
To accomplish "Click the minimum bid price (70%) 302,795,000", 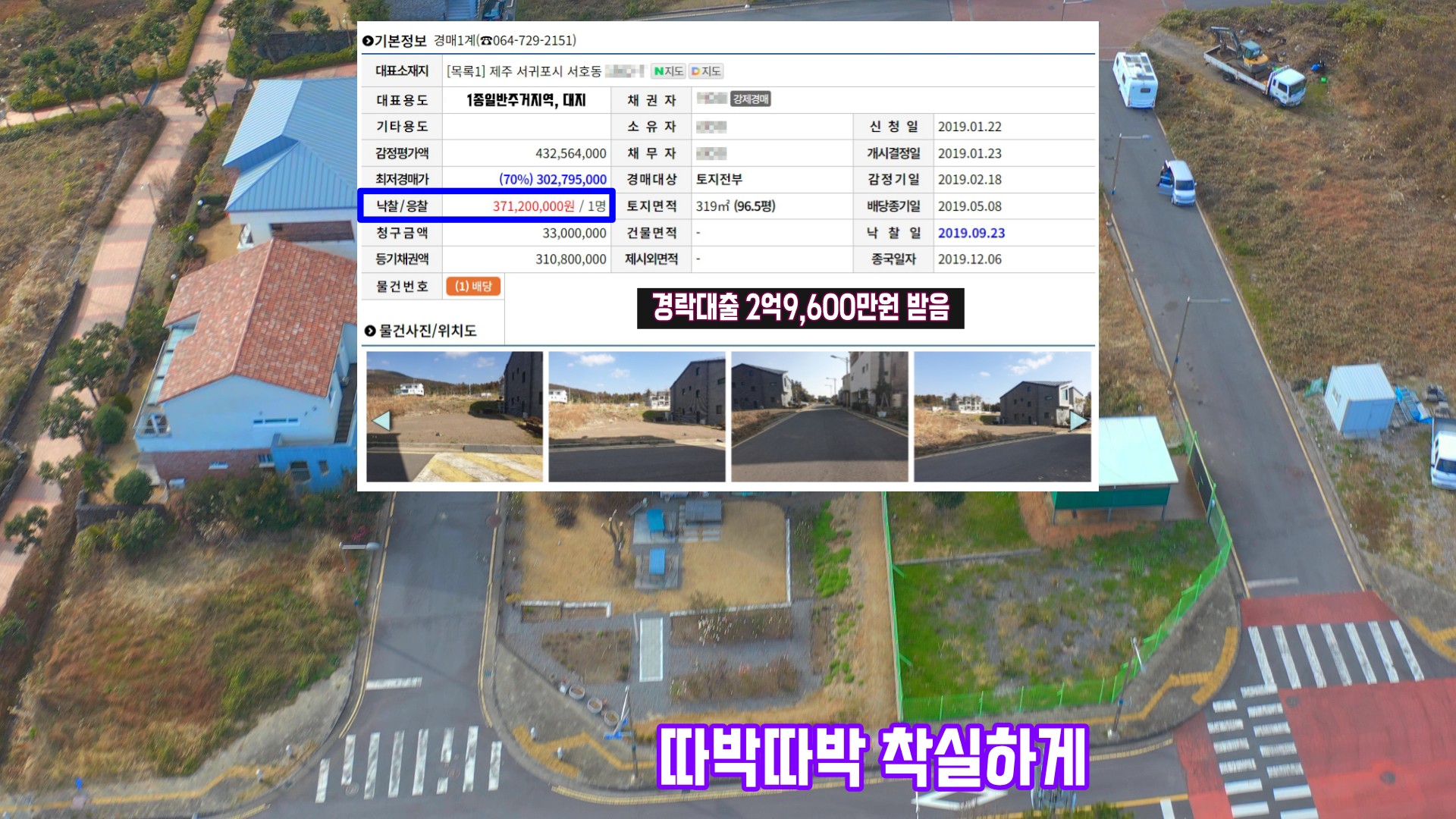I will point(553,180).
